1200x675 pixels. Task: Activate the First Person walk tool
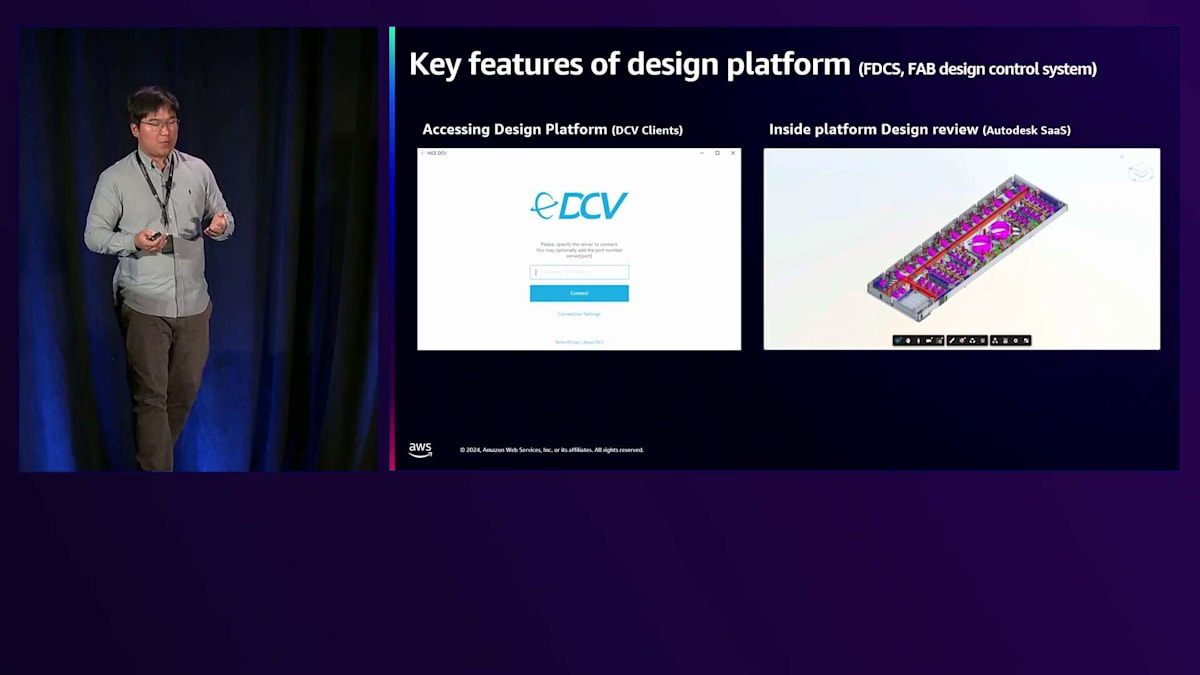[919, 341]
